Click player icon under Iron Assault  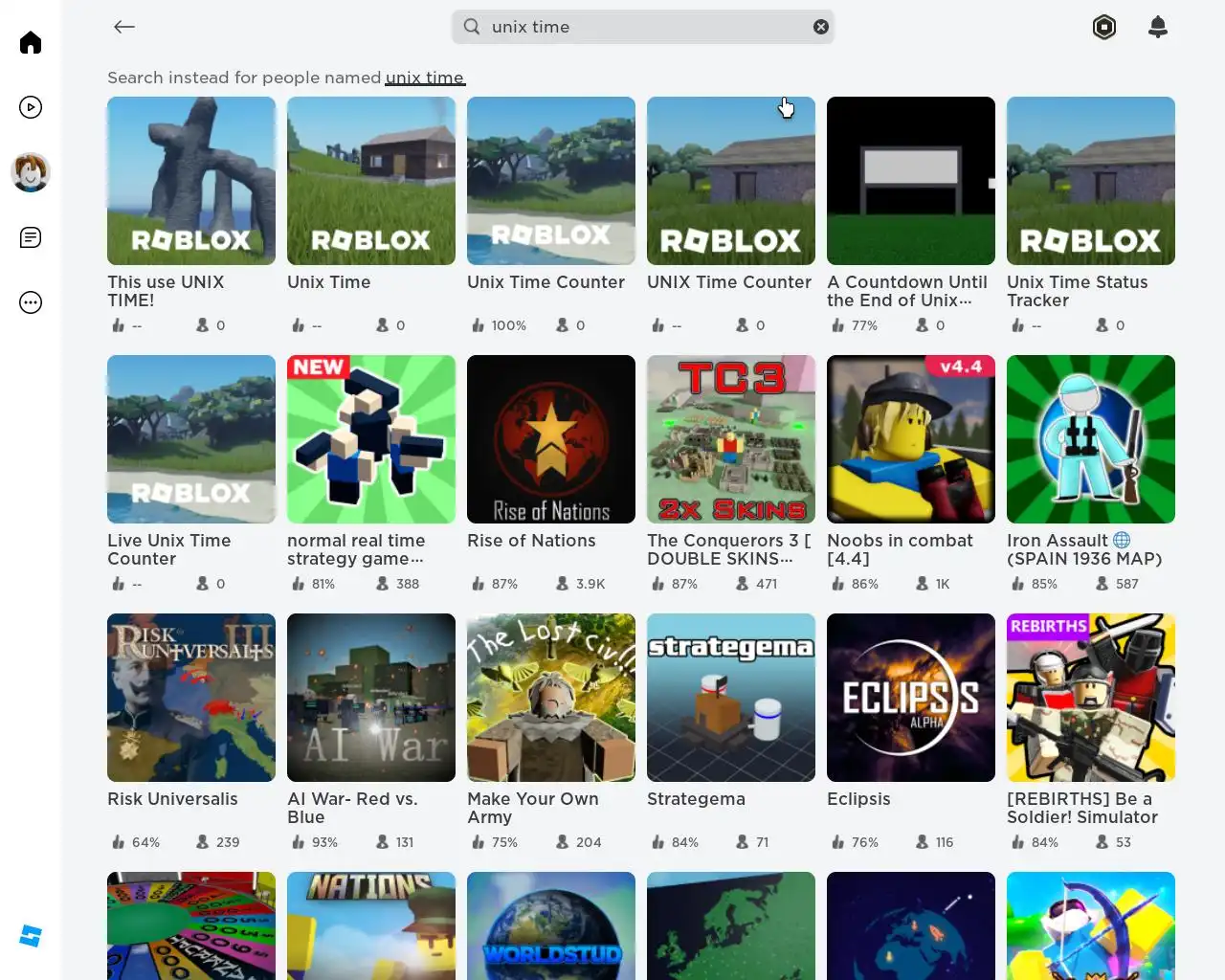pos(1102,584)
